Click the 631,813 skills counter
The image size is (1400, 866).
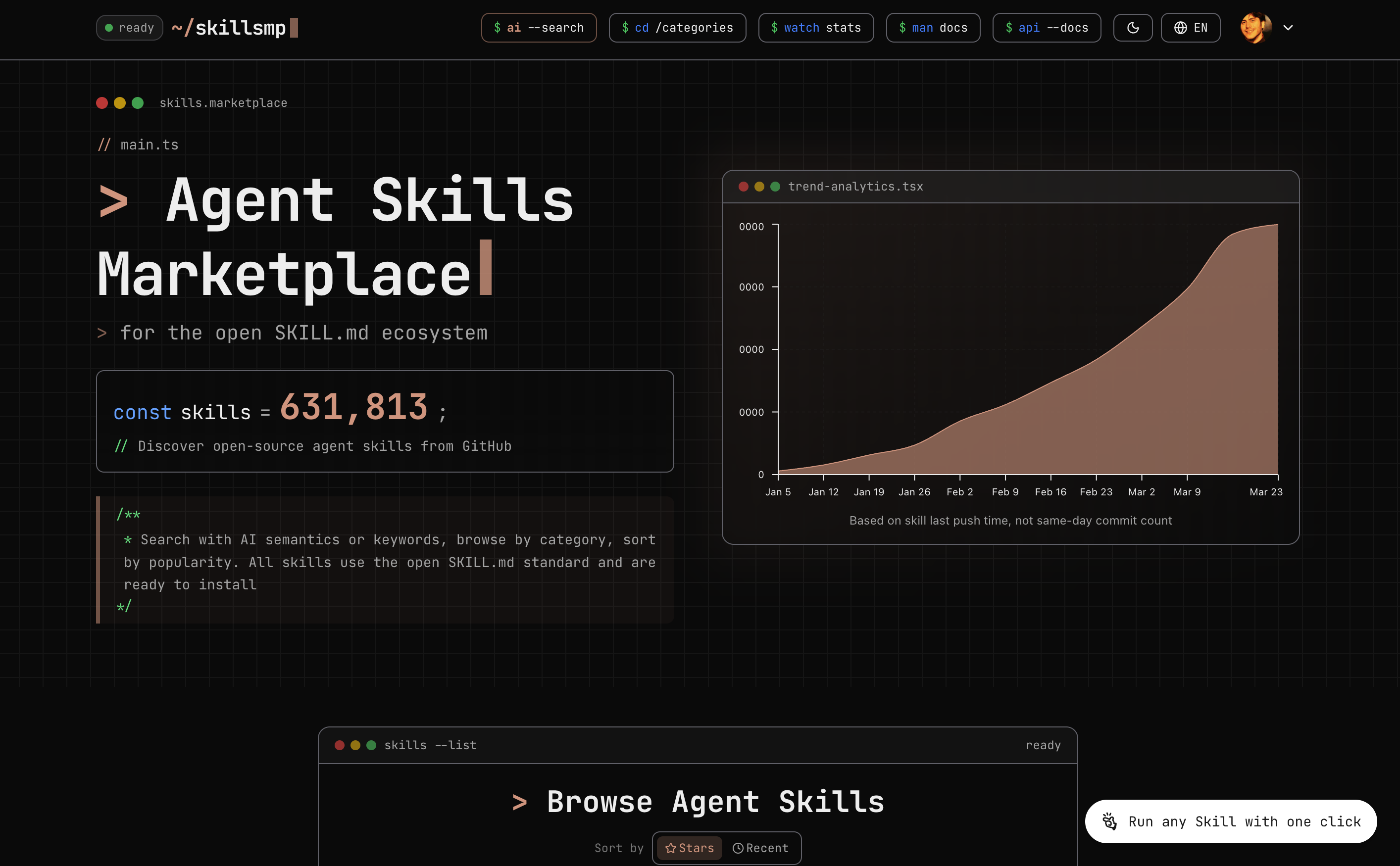tap(353, 407)
